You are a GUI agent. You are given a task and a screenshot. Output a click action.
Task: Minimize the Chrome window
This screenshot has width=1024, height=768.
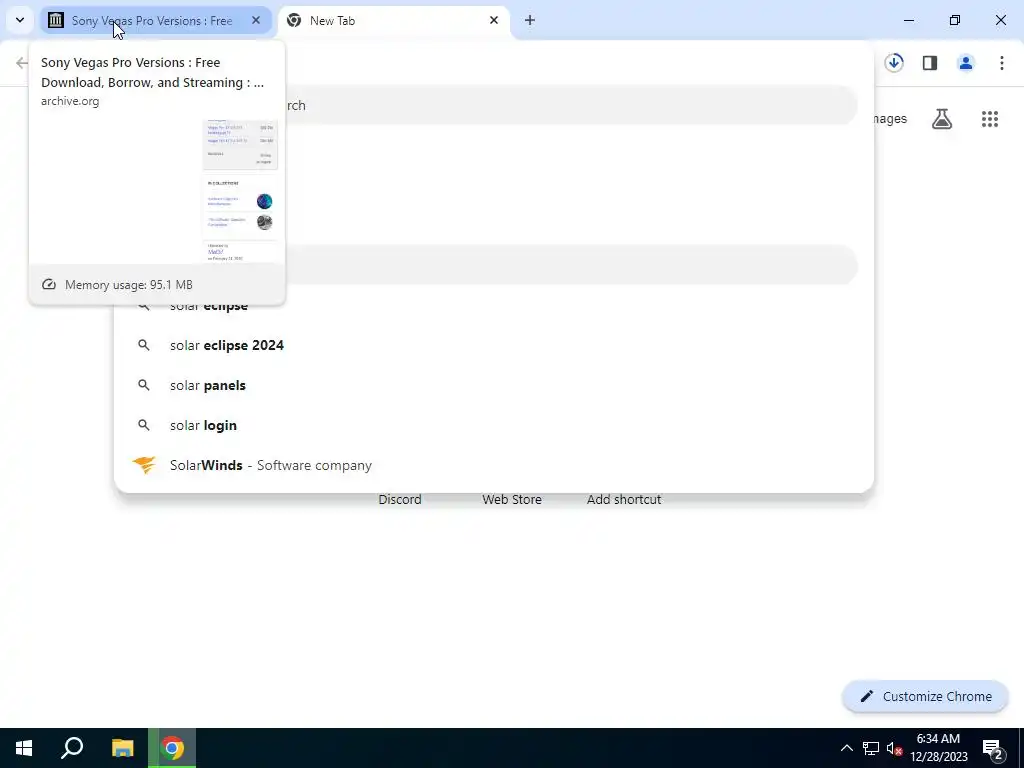[x=908, y=20]
